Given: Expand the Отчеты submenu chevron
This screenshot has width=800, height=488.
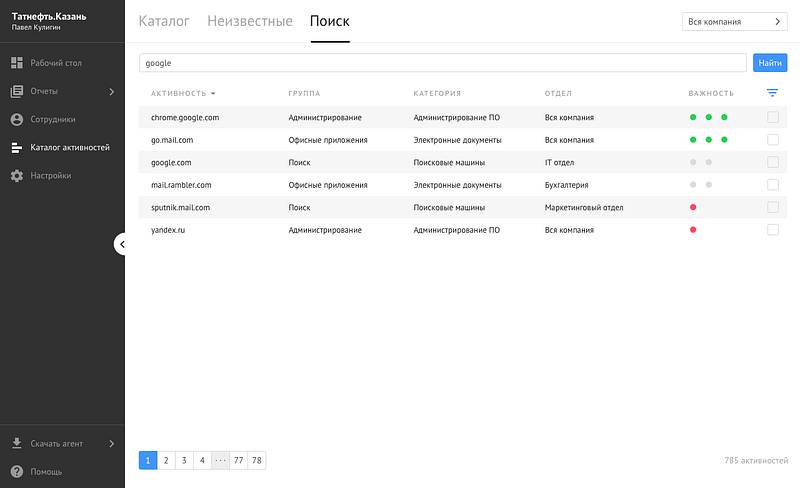Looking at the screenshot, I should [x=112, y=91].
